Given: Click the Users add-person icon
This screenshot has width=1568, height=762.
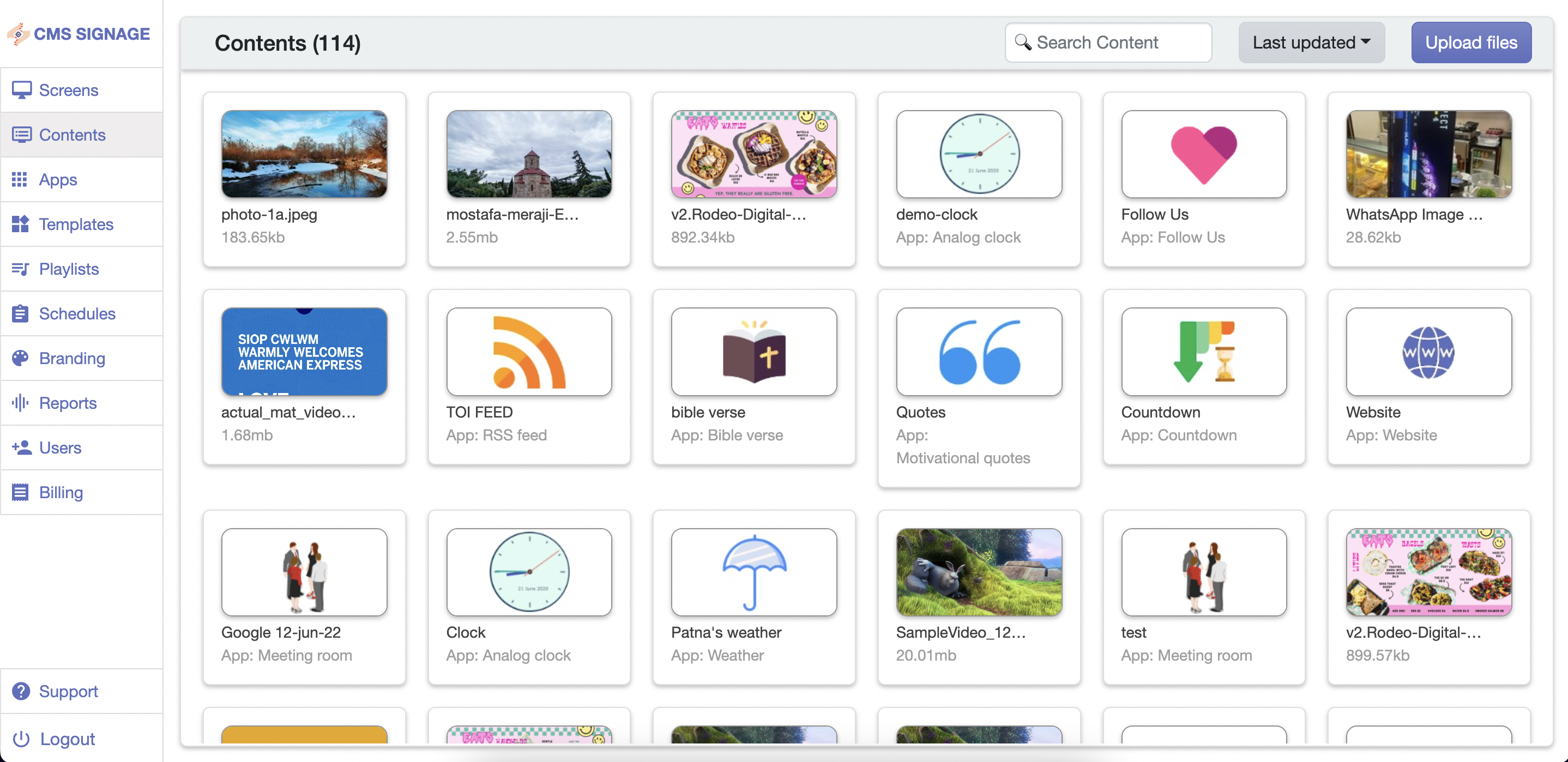Looking at the screenshot, I should (21, 448).
